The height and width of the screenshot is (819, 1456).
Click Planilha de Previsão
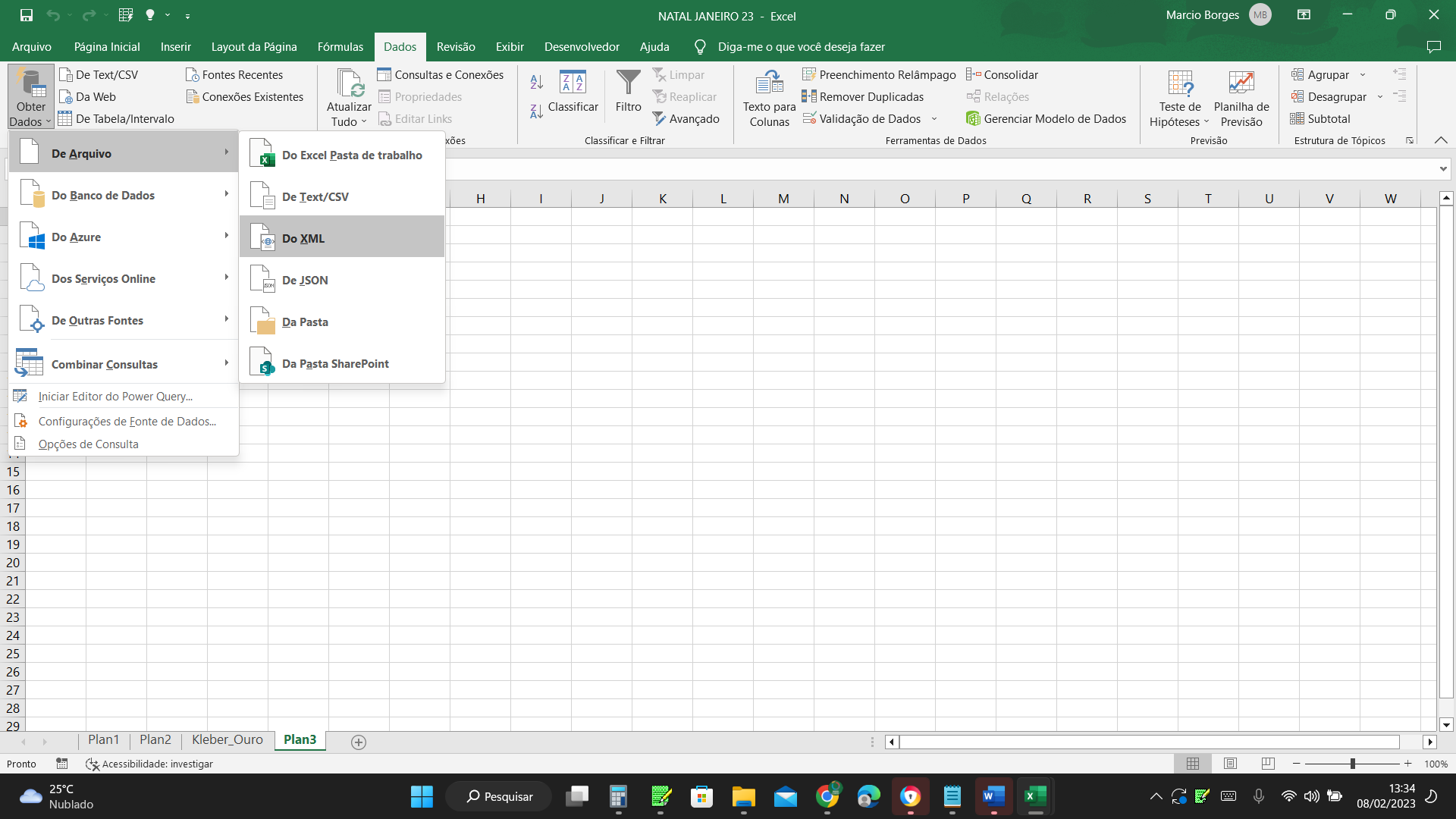point(1241,99)
